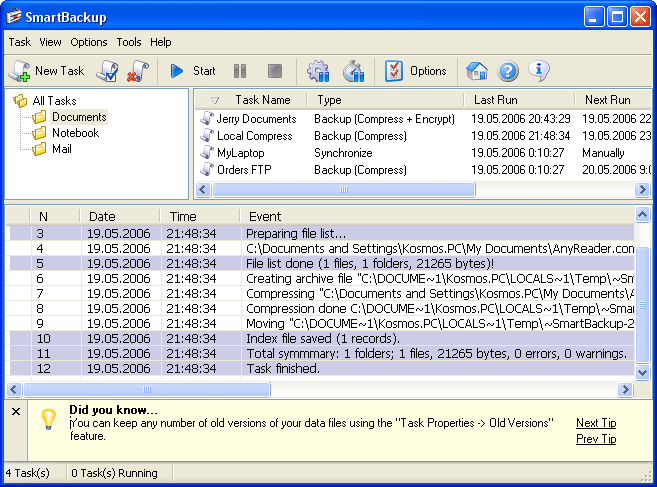Select the Creating archive file log row
This screenshot has width=657, height=487.
click(x=320, y=279)
